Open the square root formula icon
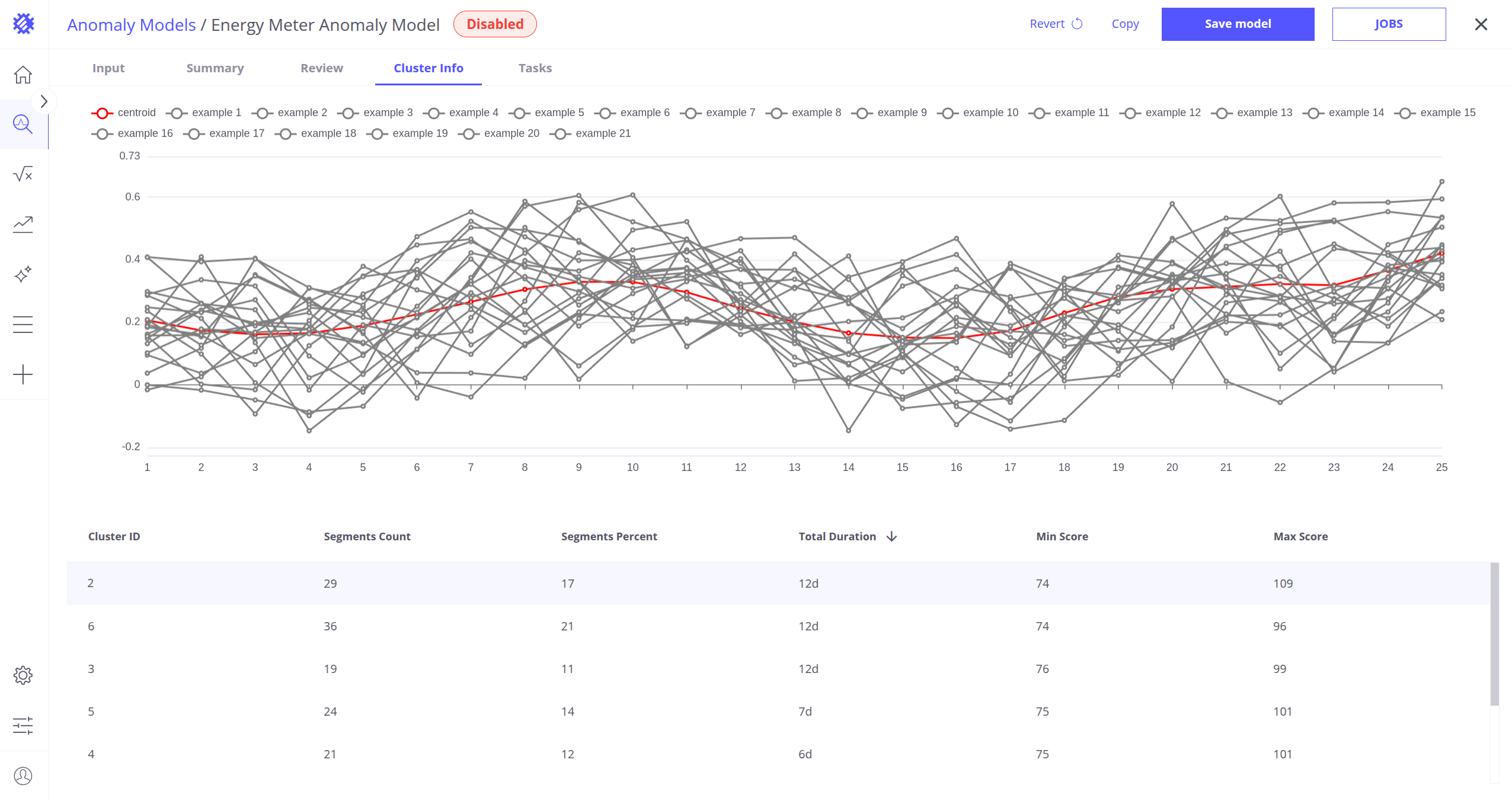 point(23,174)
